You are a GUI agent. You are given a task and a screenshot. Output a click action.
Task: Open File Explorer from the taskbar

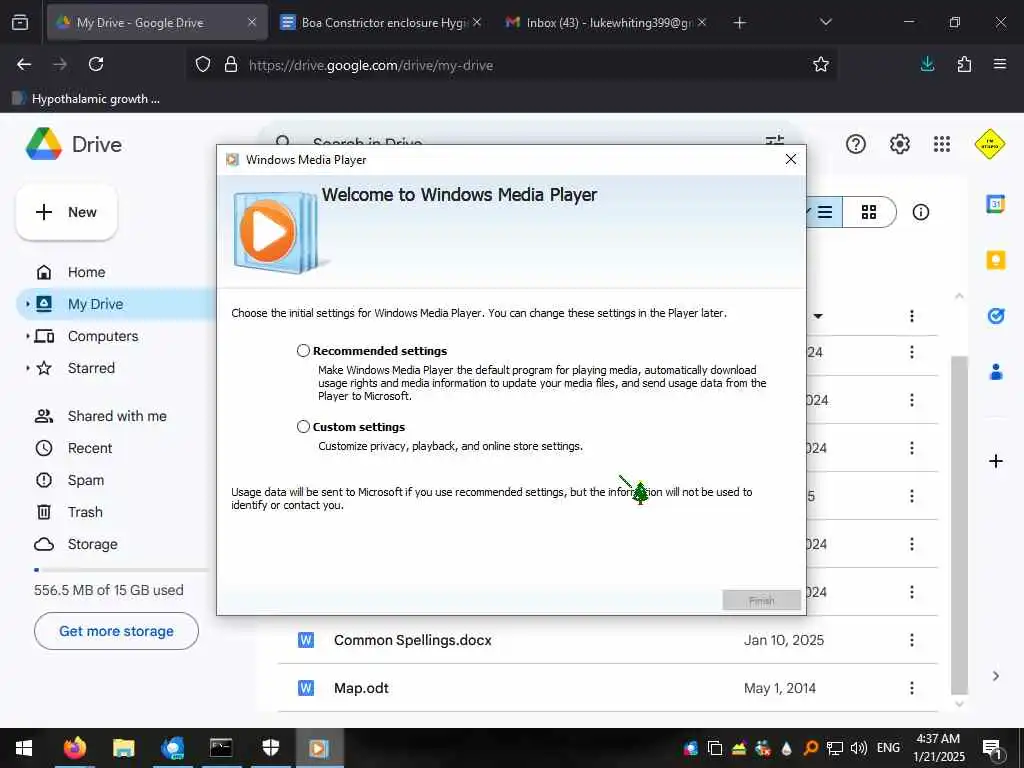[123, 748]
